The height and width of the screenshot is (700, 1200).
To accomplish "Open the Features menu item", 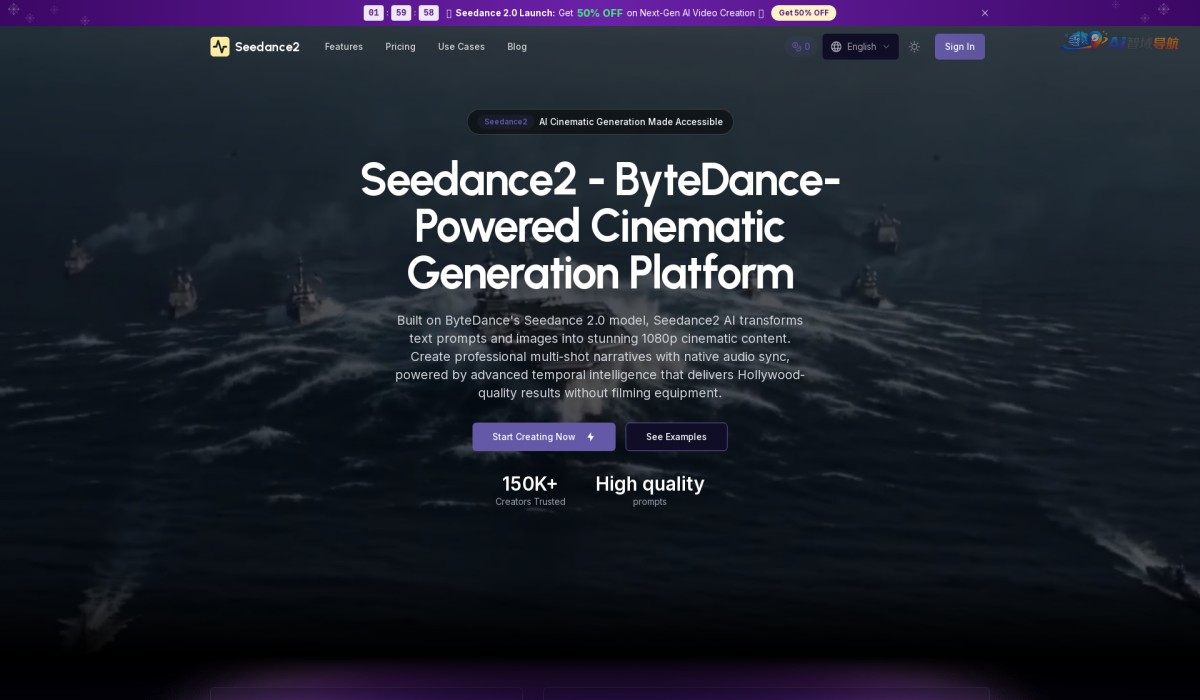I will (343, 47).
